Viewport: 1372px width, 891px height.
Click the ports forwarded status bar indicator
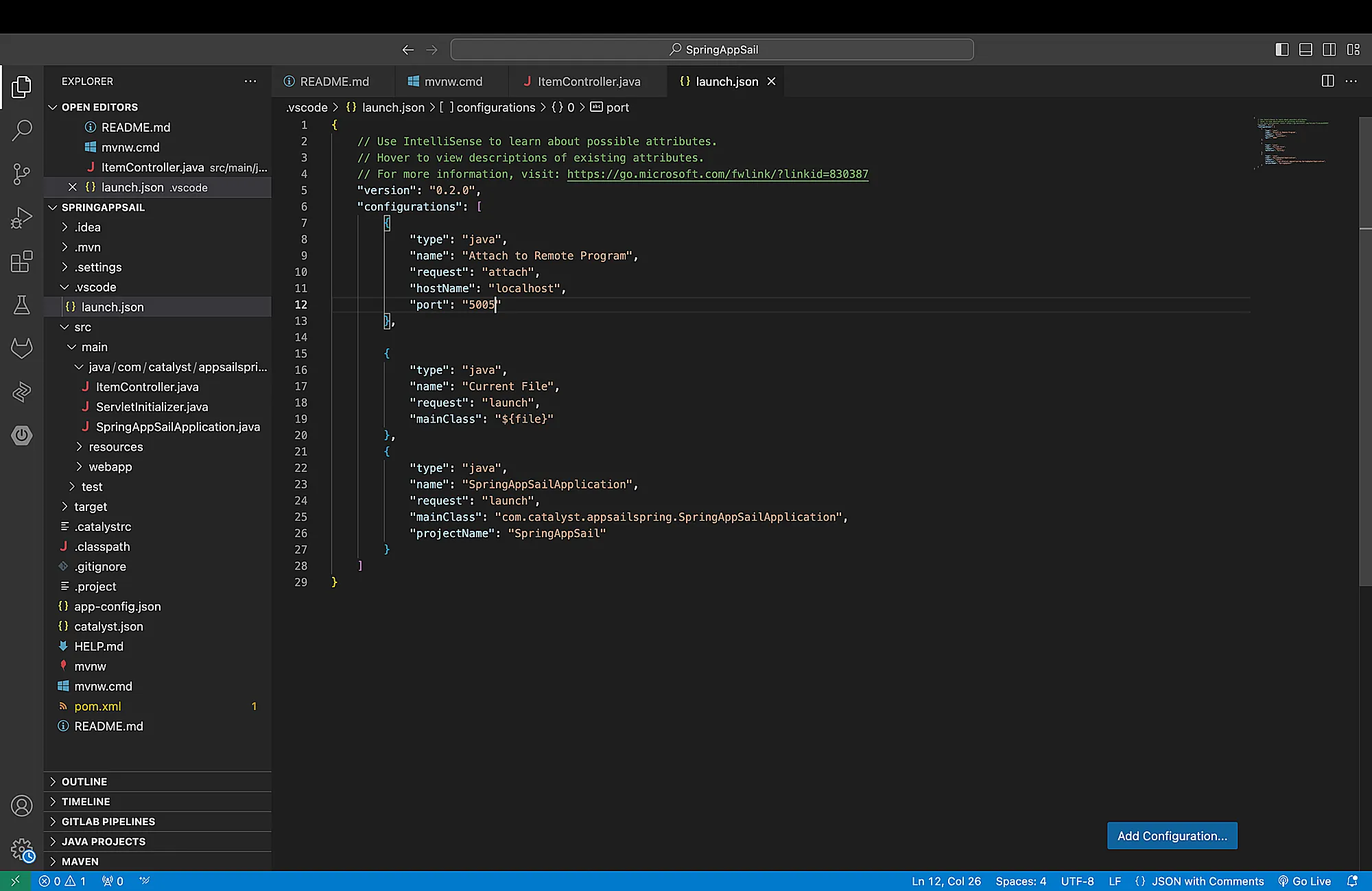[113, 881]
